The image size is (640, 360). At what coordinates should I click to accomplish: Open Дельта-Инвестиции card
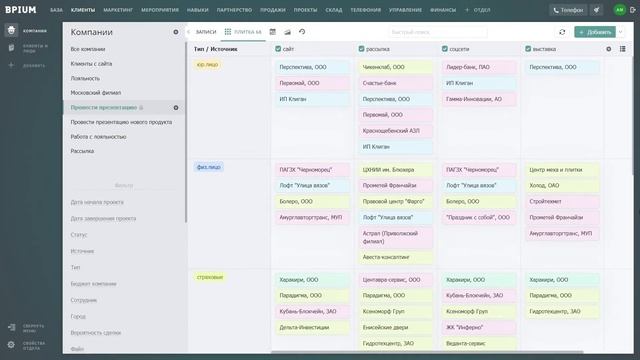[312, 327]
